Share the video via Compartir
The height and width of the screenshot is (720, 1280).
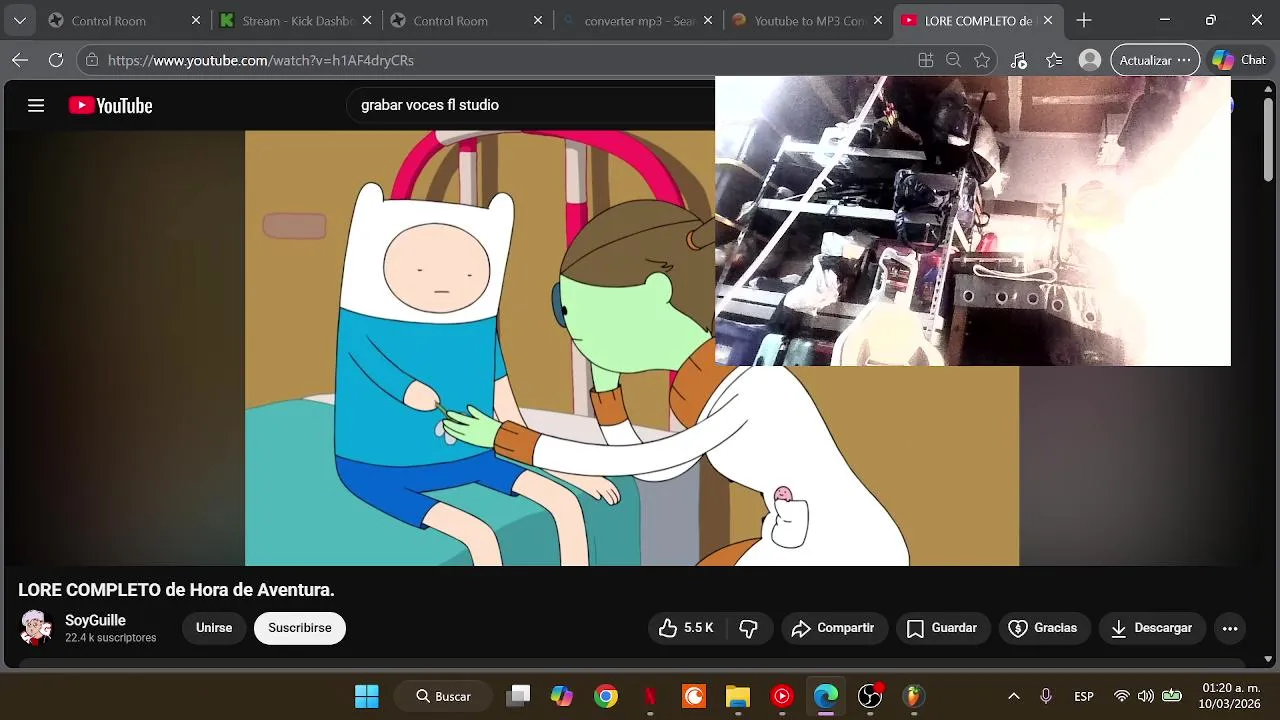tap(833, 628)
